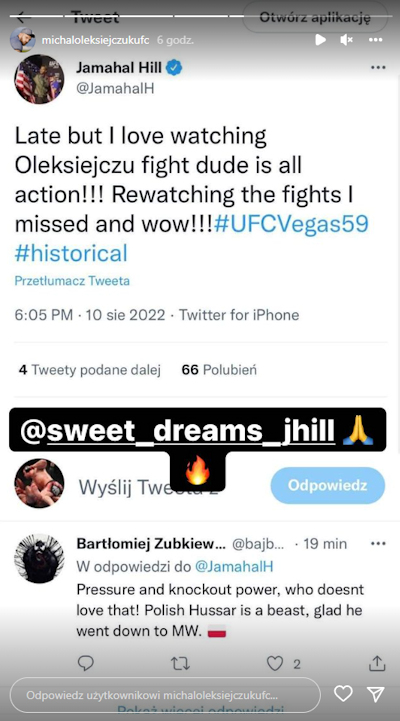Retweet Bartłomiej Zubkiewicz's reply
This screenshot has width=400, height=721.
180,664
